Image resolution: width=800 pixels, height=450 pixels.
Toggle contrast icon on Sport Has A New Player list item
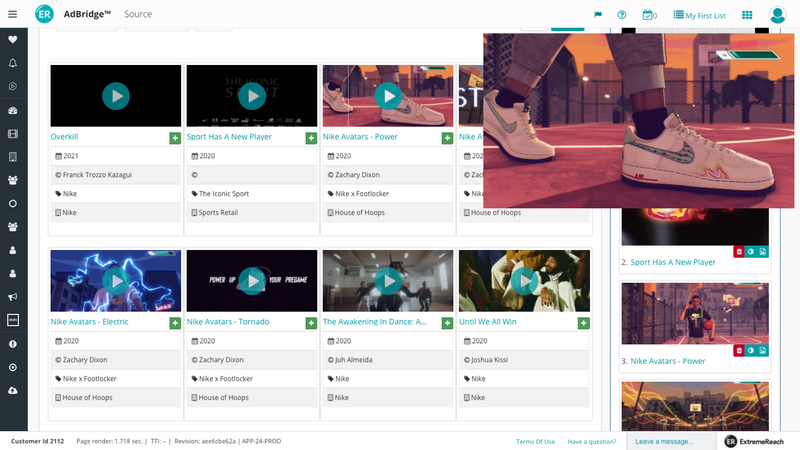(751, 252)
